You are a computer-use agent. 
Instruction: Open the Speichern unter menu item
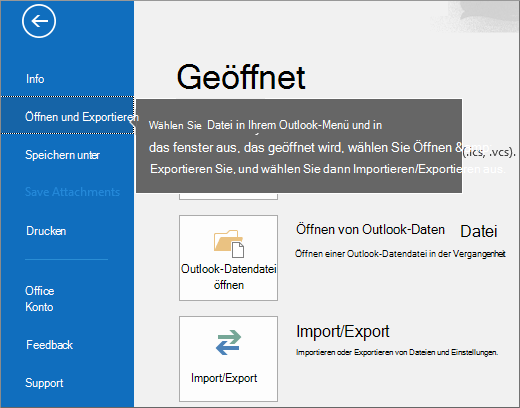62,155
